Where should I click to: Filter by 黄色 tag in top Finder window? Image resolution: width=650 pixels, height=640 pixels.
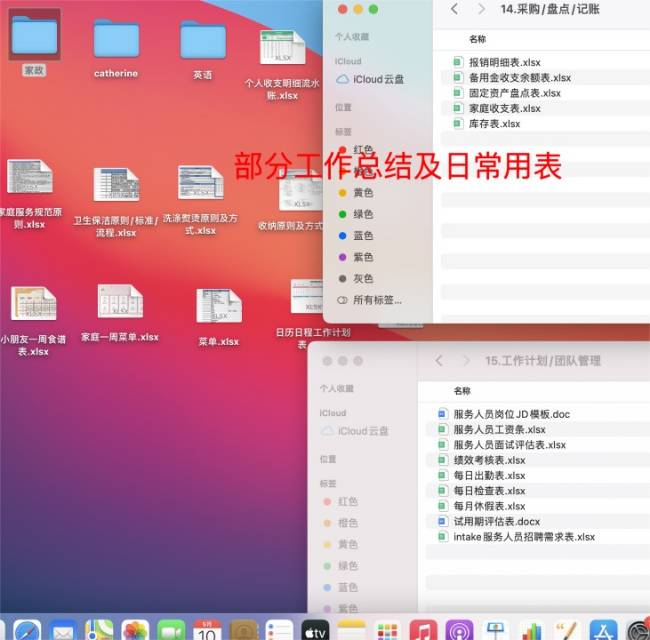pyautogui.click(x=357, y=193)
